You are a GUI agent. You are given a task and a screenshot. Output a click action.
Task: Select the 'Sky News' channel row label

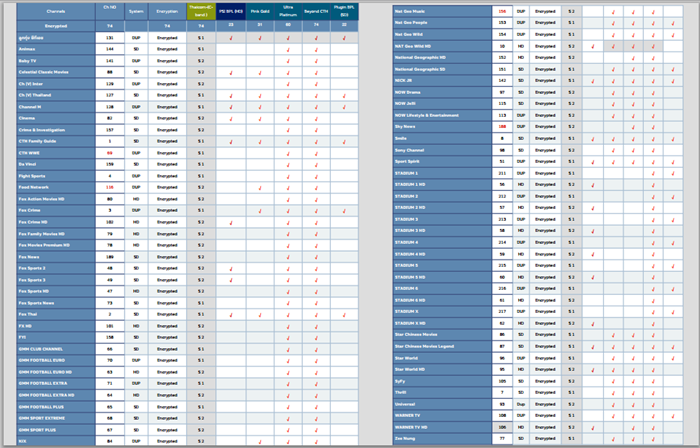pos(442,127)
